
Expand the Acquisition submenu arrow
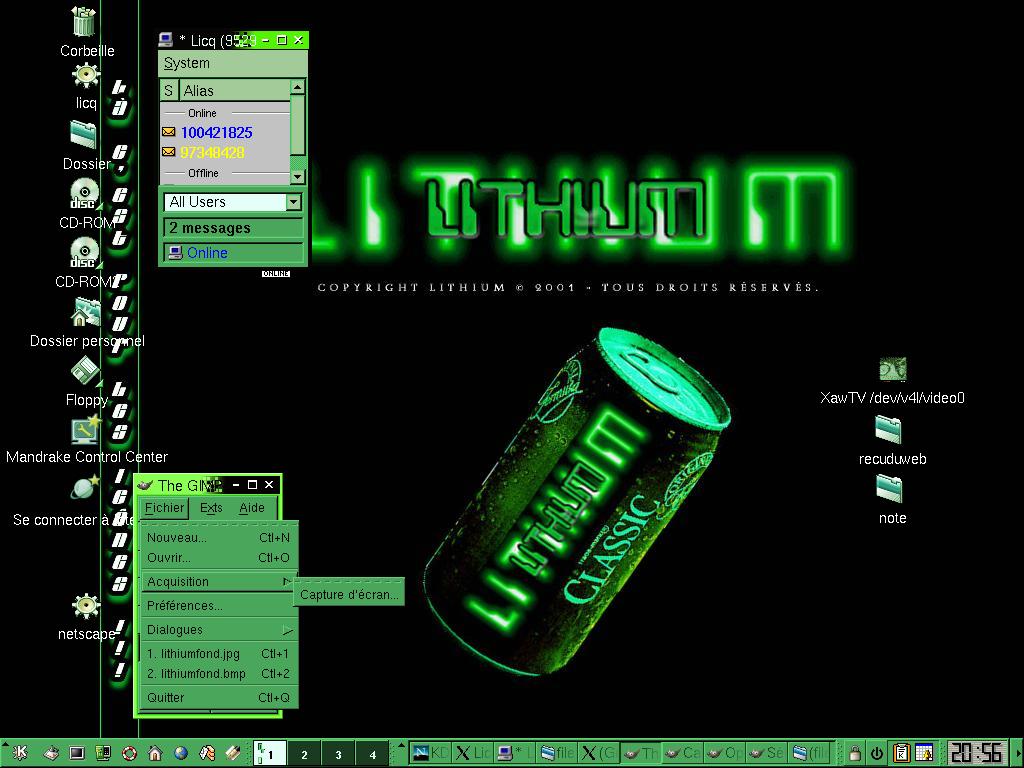(x=287, y=581)
